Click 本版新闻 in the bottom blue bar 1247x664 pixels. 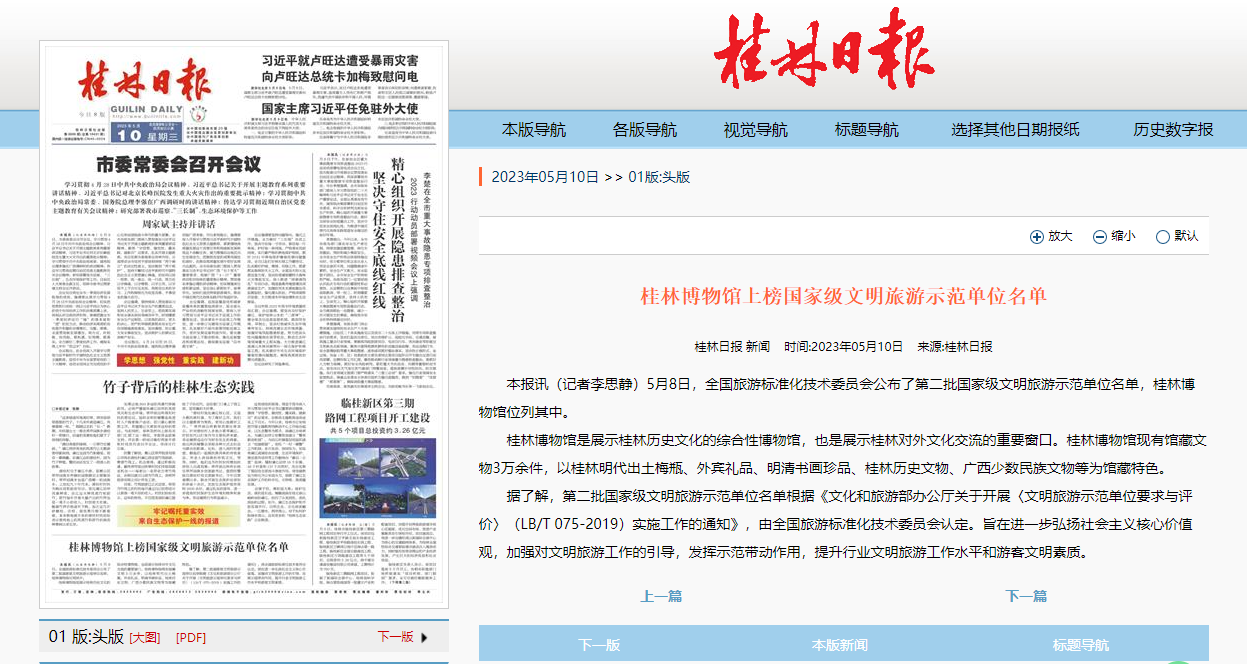click(x=840, y=645)
